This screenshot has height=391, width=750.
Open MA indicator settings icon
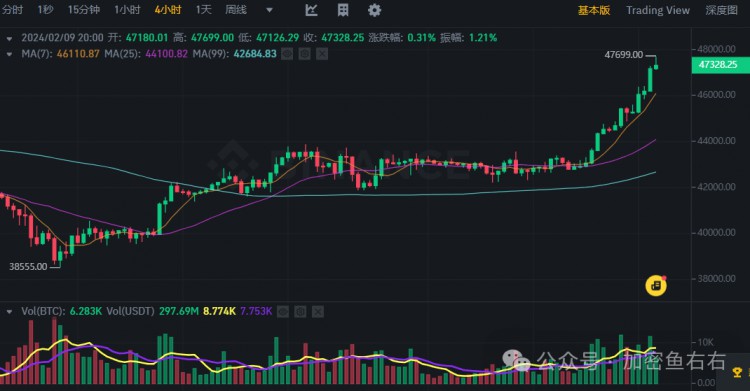click(305, 54)
